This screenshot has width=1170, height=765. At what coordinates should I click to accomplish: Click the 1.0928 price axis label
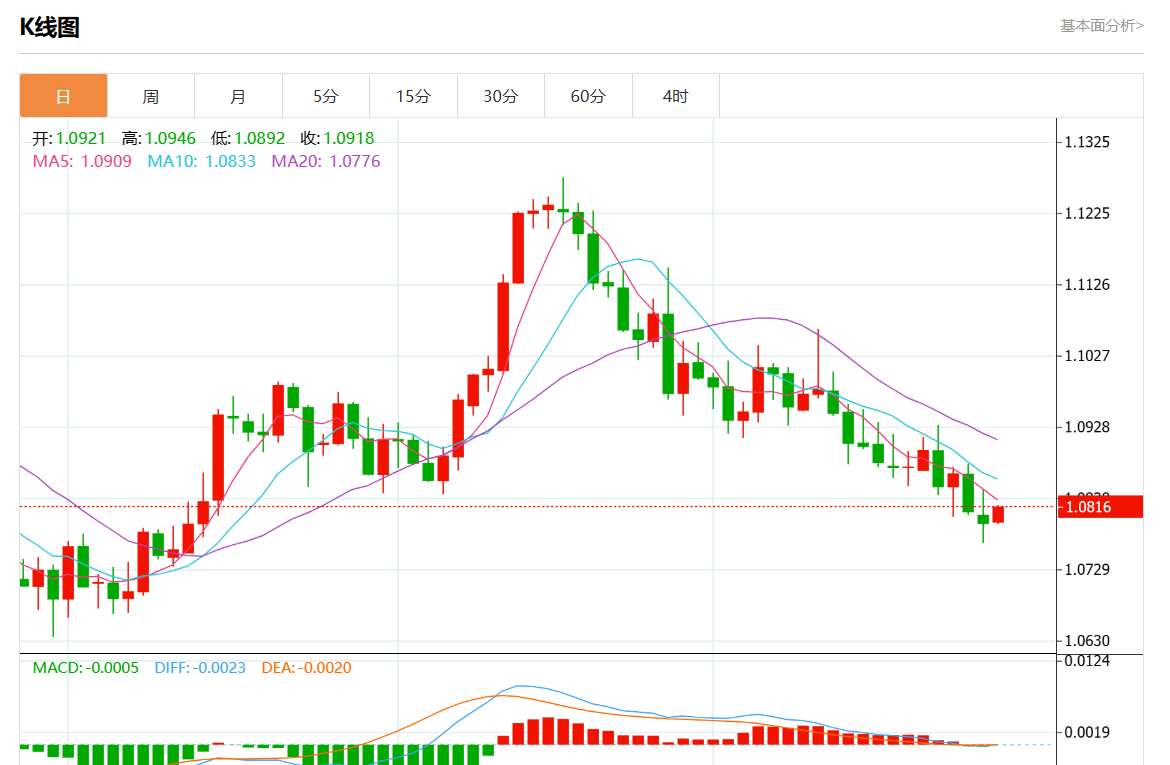coord(1087,427)
